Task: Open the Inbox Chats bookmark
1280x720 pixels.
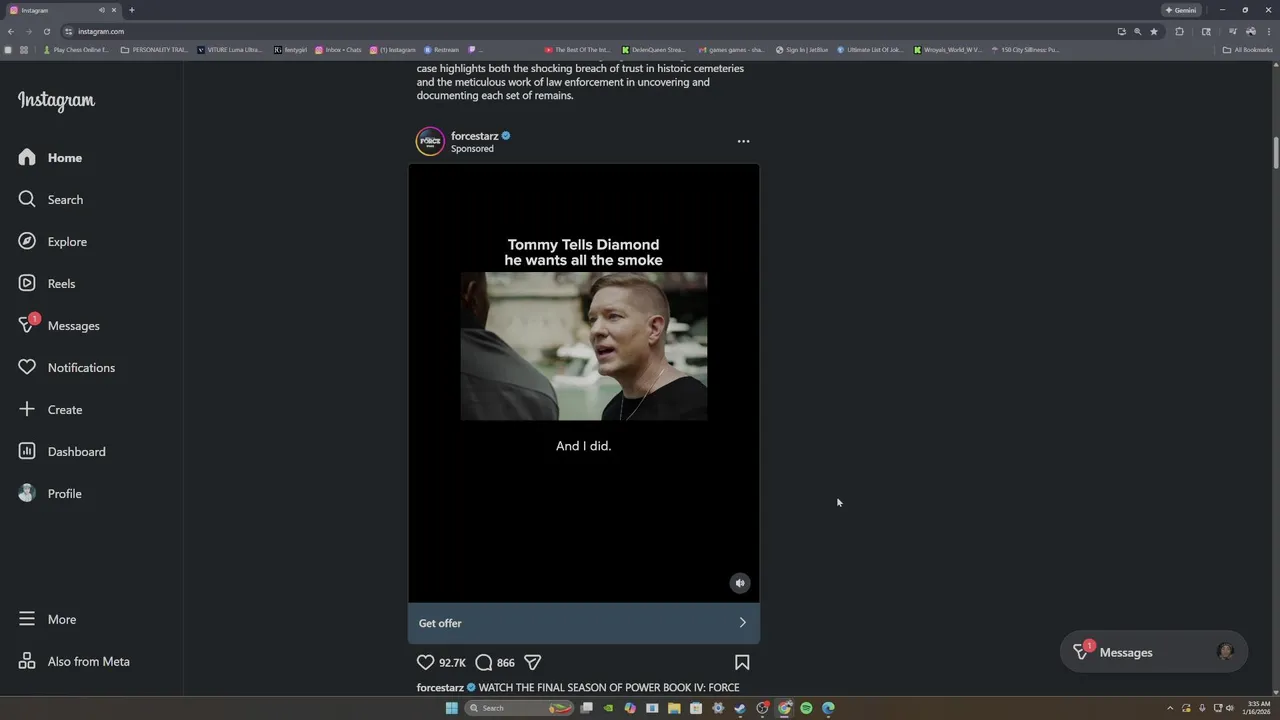Action: pyautogui.click(x=339, y=49)
